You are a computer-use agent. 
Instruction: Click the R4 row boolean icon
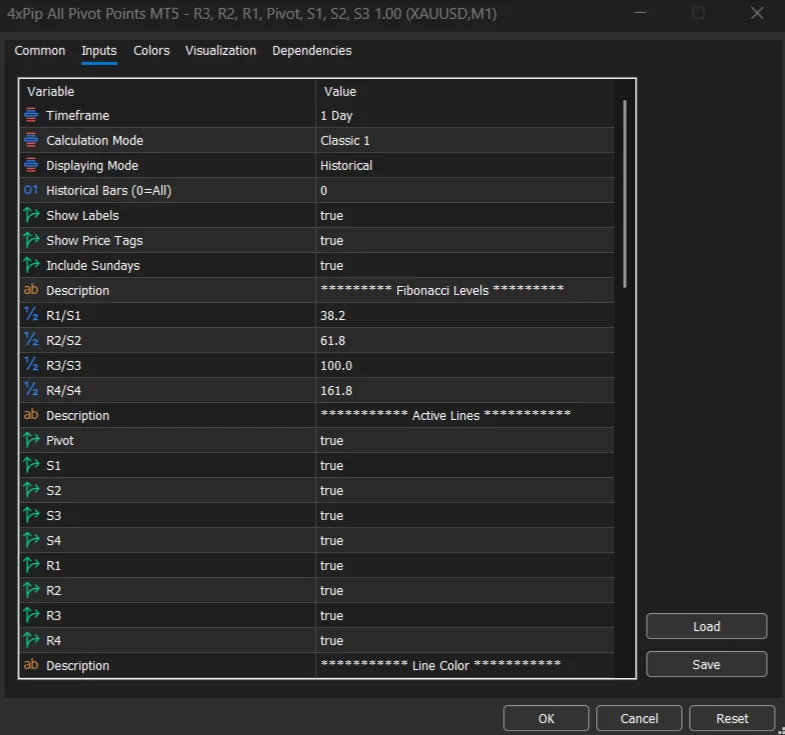[x=31, y=640]
